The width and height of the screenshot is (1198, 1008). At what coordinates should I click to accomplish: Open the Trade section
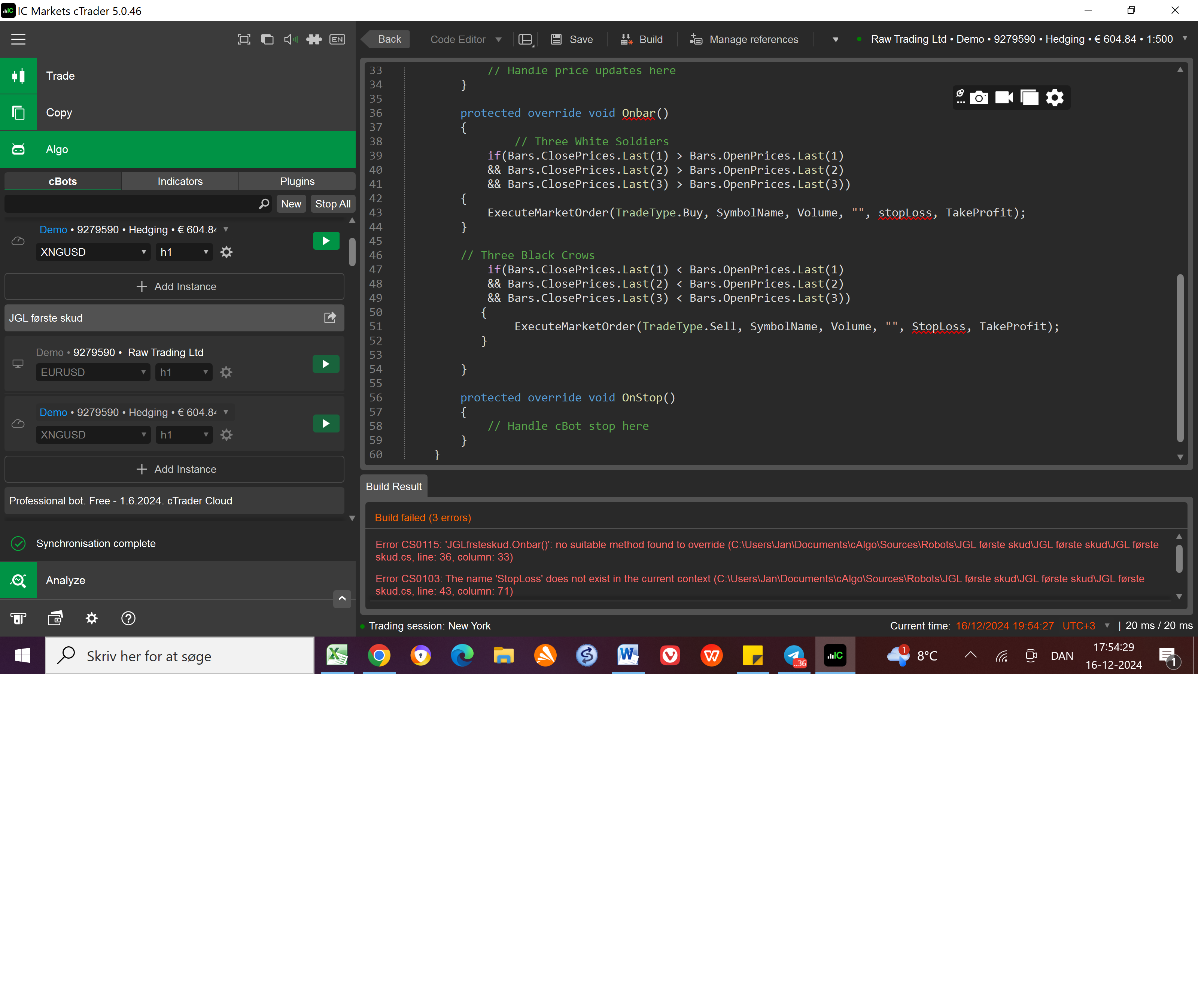(178, 76)
